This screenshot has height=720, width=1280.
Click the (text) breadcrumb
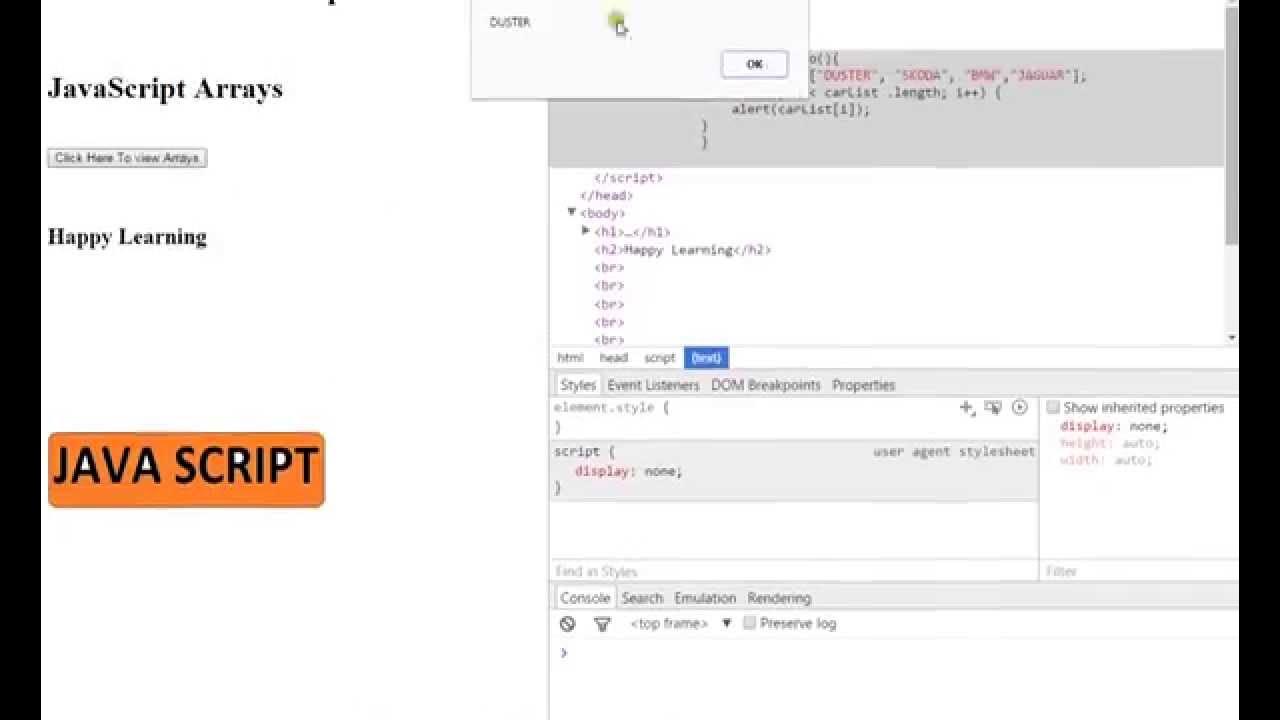(706, 358)
